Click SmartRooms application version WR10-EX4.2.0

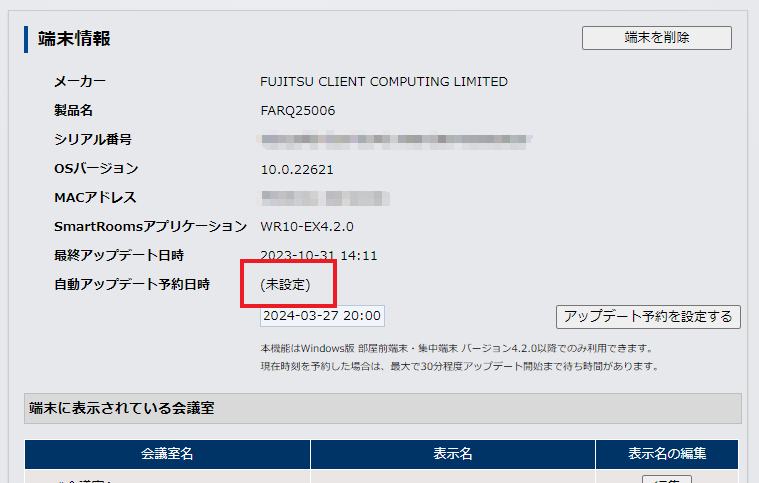point(307,227)
